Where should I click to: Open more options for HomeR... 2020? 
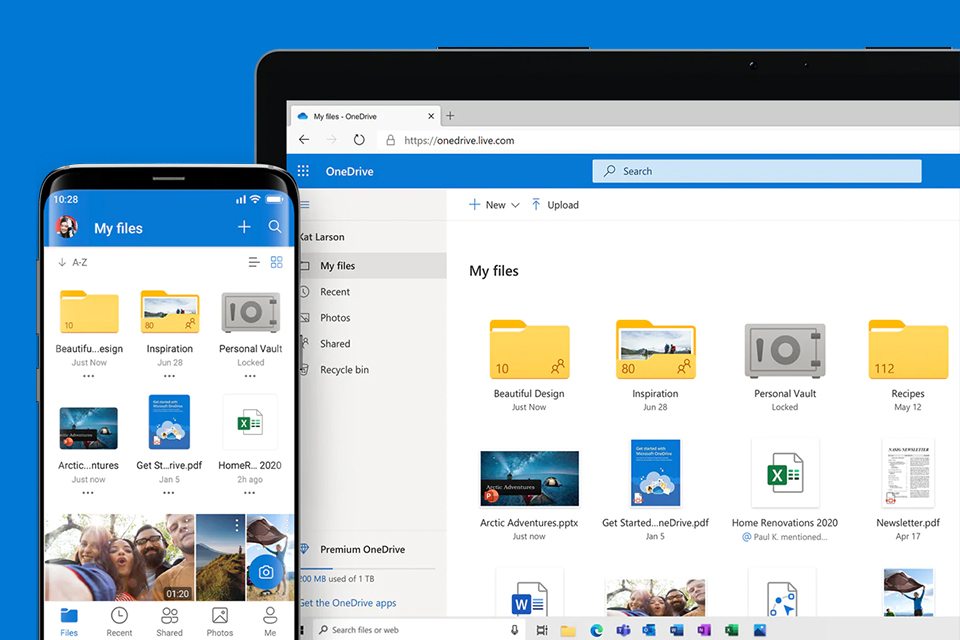click(x=250, y=492)
